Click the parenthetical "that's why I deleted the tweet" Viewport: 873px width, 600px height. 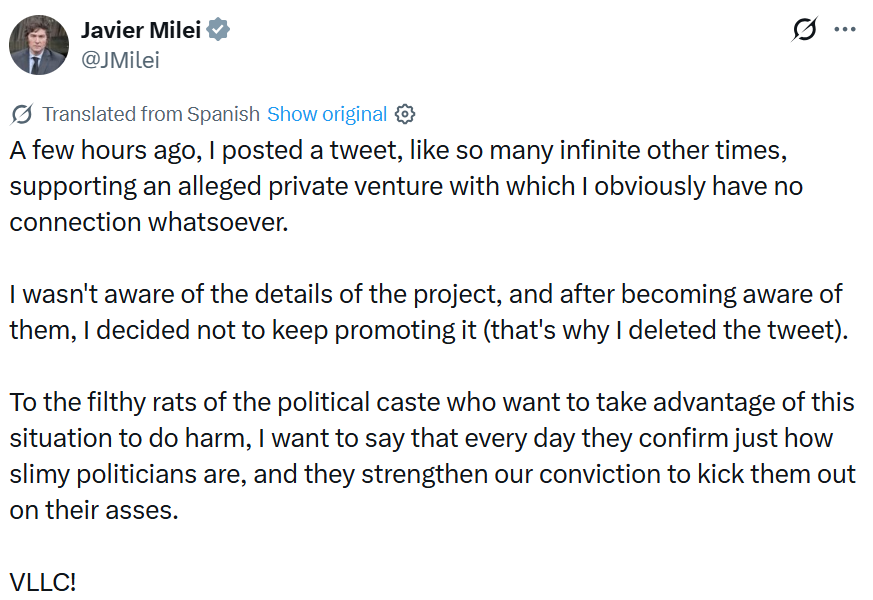(x=665, y=331)
